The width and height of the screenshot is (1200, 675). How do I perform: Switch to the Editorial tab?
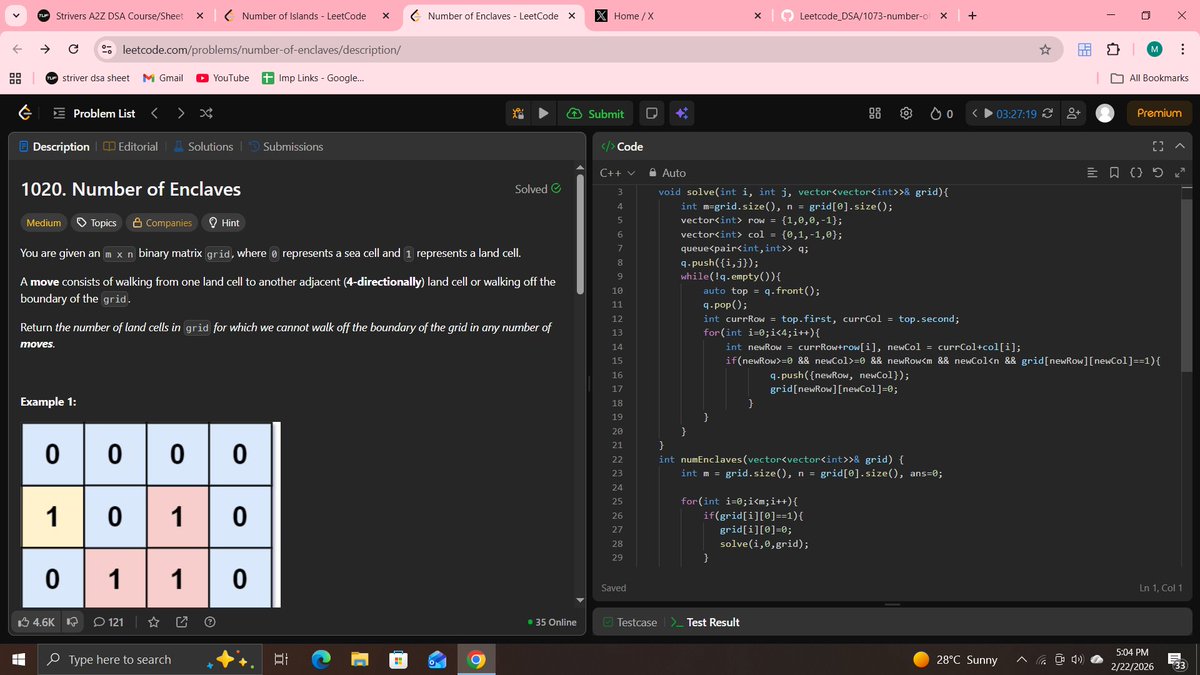click(130, 147)
